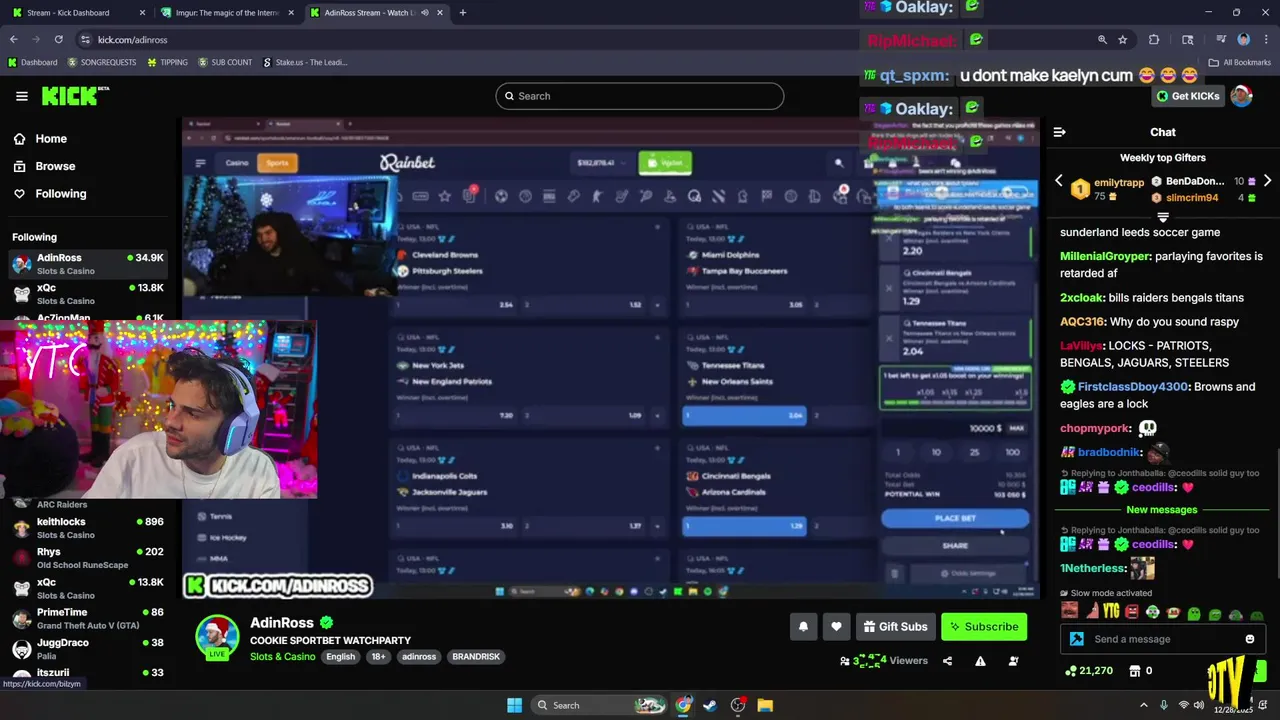Open JuggDraco channel in the following list

tap(88, 649)
